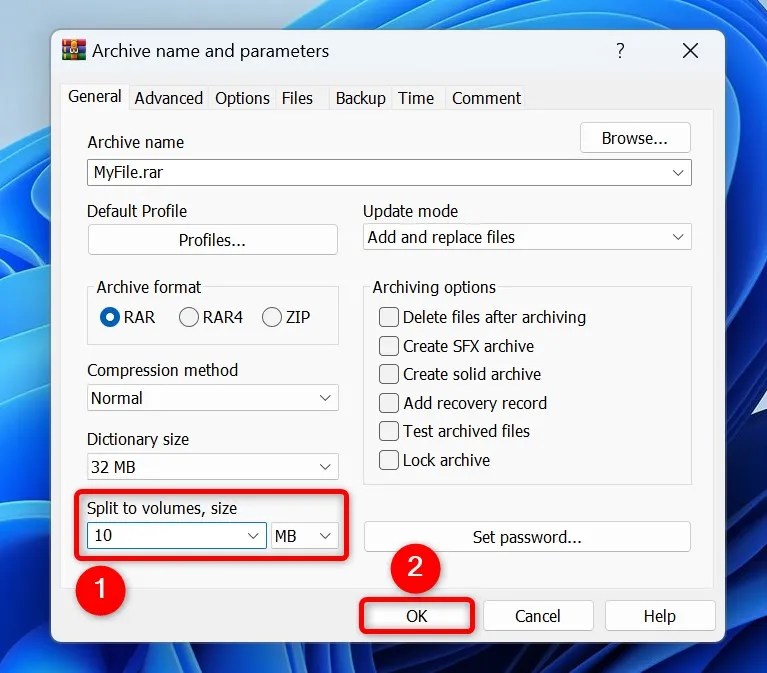Click the Browse... button

635,138
